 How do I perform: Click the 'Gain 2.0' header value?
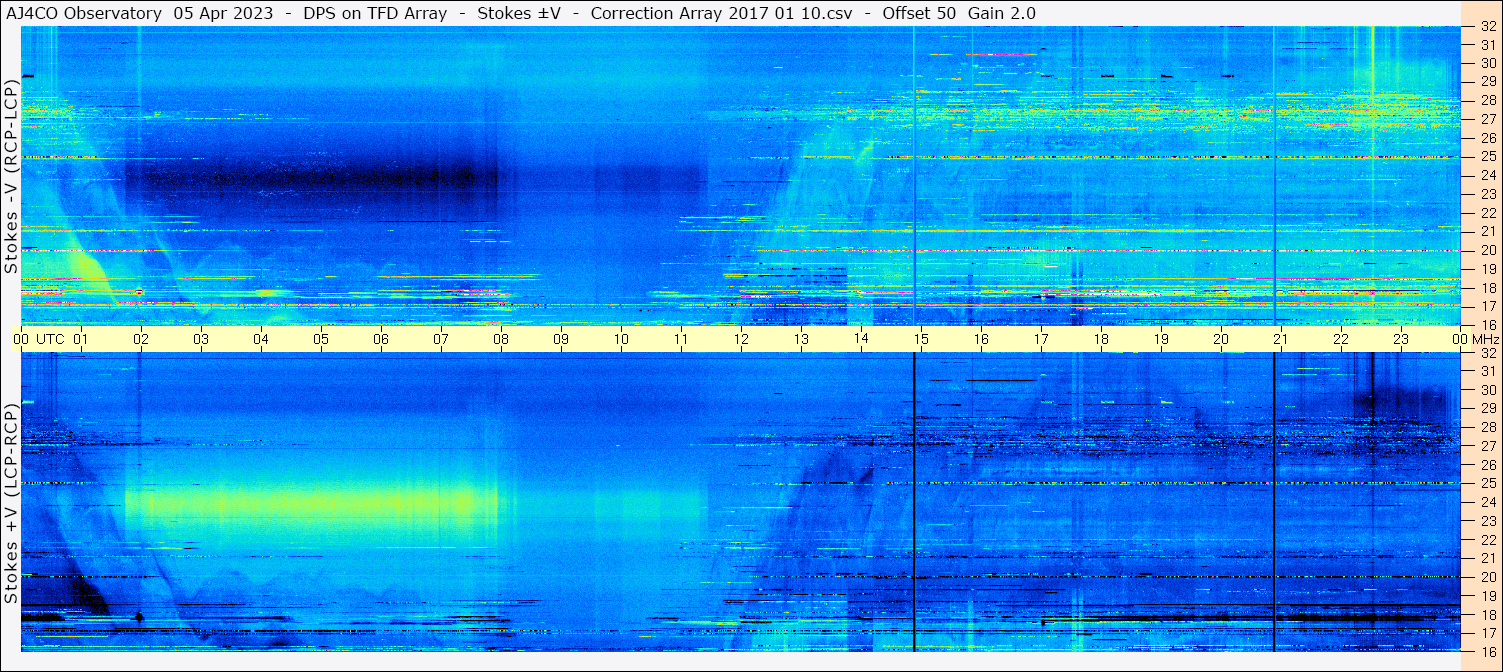1002,13
